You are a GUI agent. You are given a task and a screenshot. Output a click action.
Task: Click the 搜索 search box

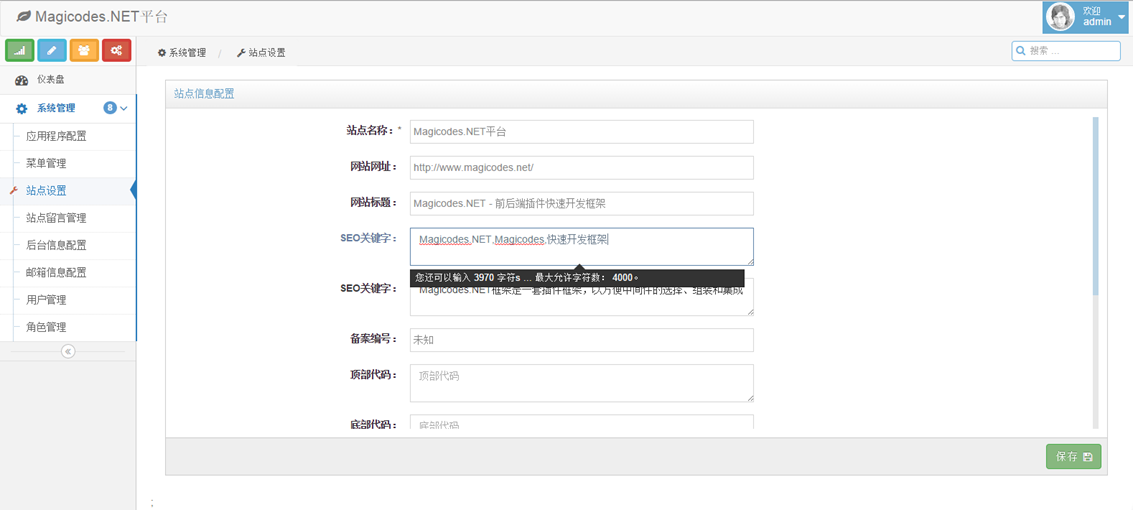[x=1066, y=51]
